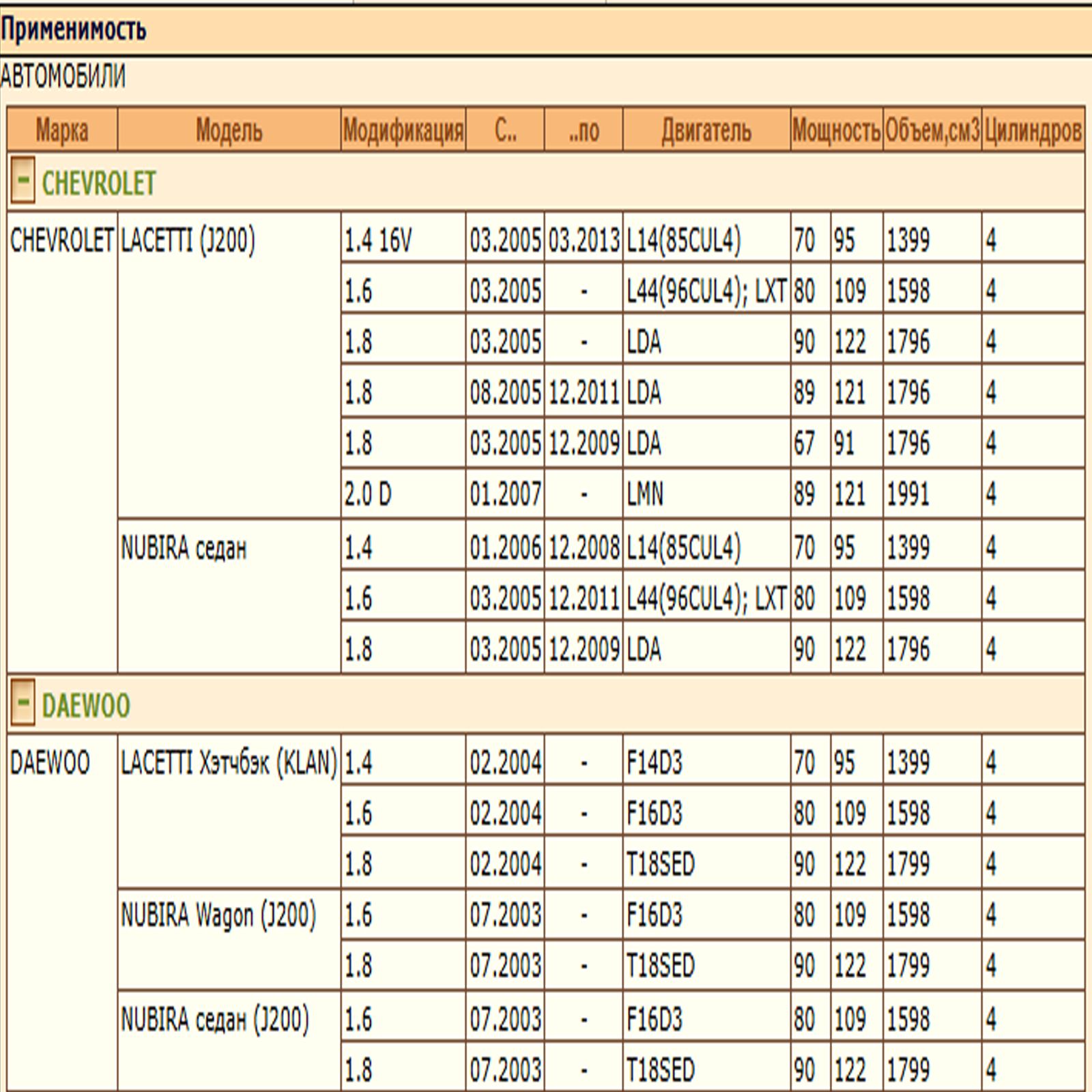Viewport: 1092px width, 1092px height.
Task: Click the С.. start date column header
Action: coord(505,129)
